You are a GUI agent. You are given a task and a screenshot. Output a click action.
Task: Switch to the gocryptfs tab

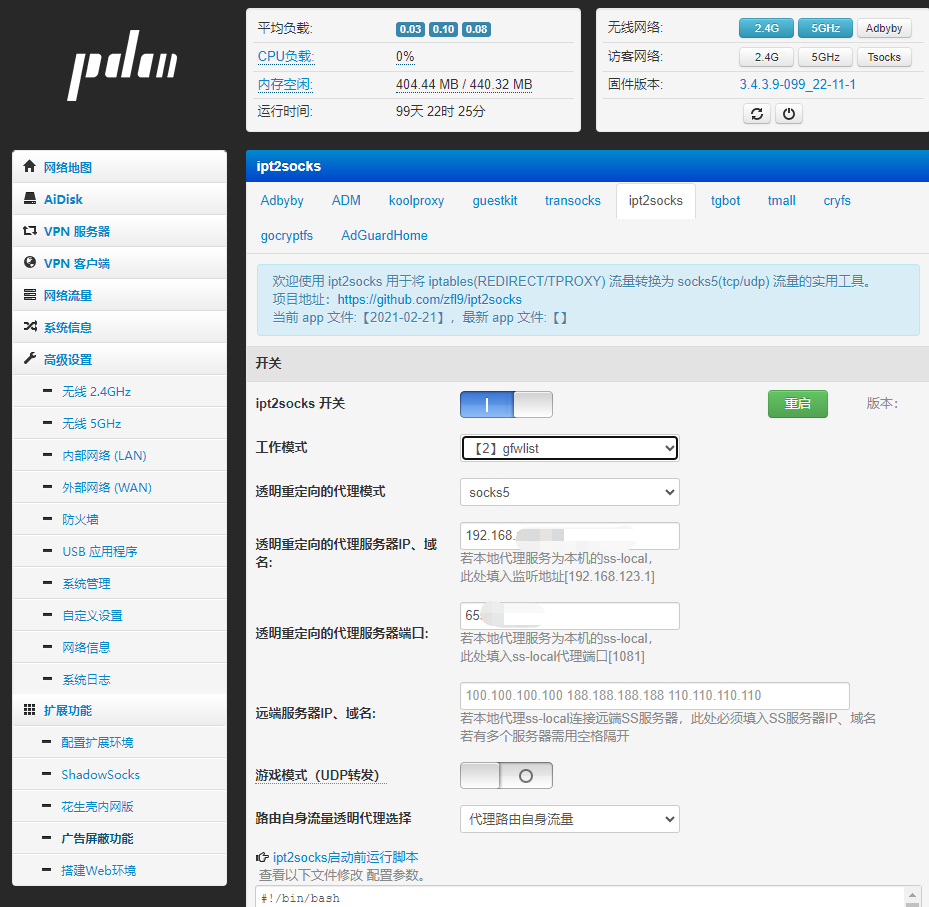[287, 235]
